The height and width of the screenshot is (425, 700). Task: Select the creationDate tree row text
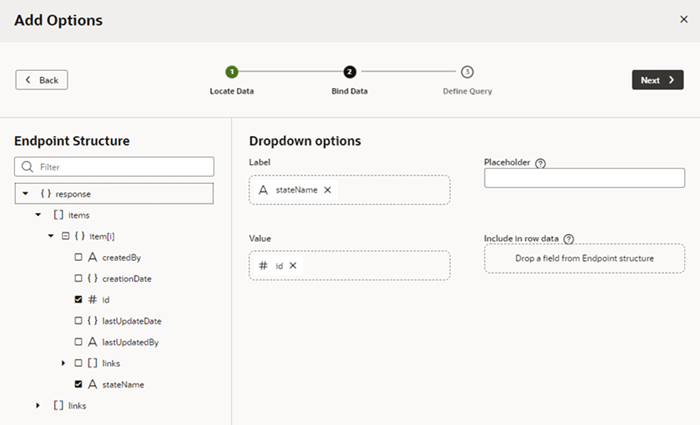click(127, 279)
